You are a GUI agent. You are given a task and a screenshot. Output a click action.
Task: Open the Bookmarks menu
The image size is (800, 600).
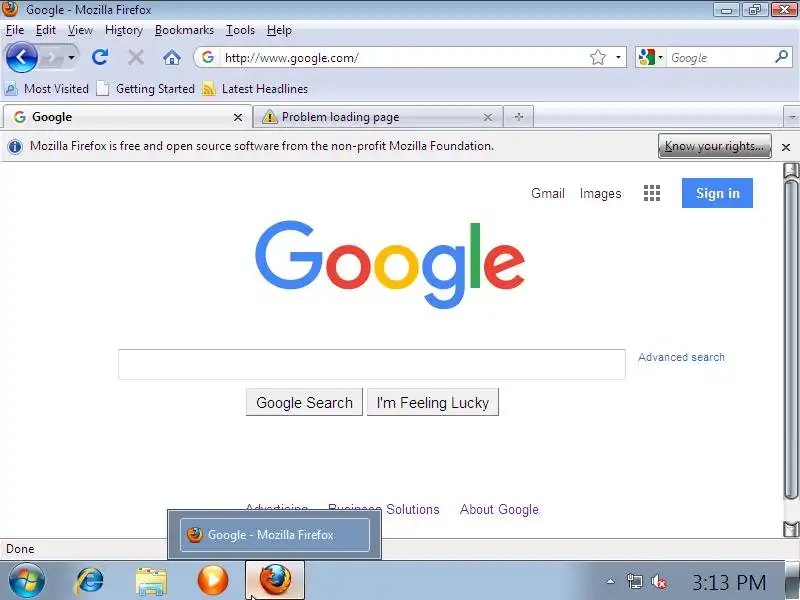pyautogui.click(x=184, y=30)
